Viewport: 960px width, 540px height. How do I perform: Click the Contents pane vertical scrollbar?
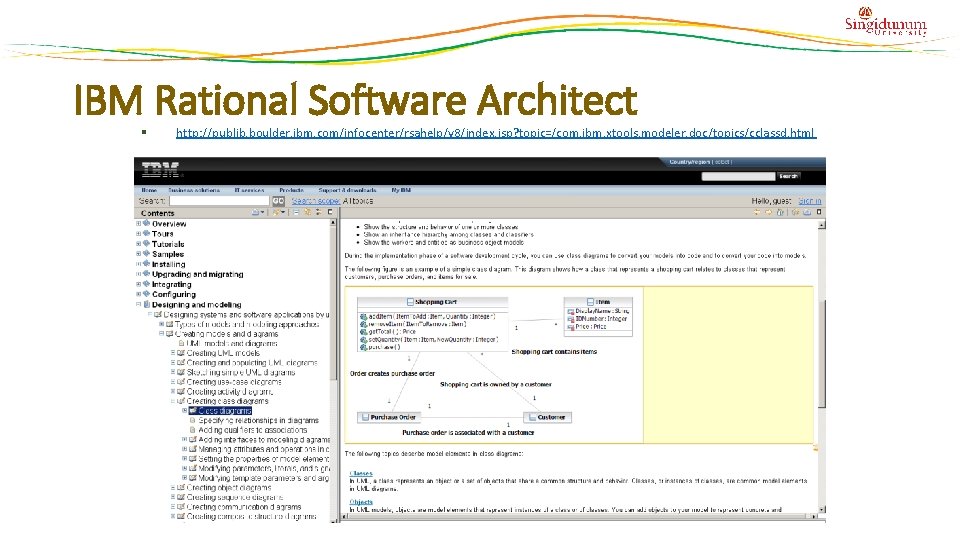[334, 371]
